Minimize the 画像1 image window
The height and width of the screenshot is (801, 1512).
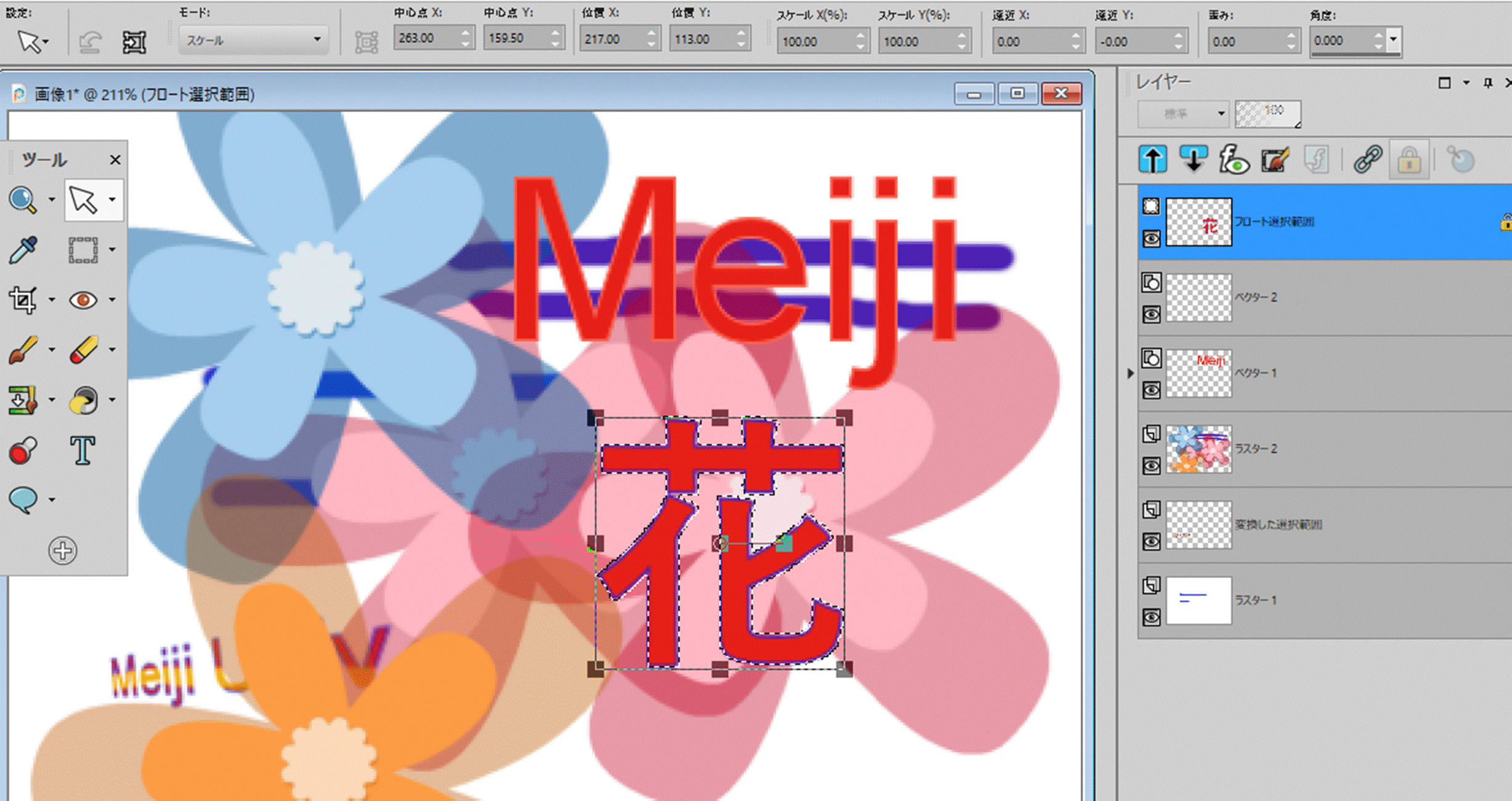pos(974,94)
